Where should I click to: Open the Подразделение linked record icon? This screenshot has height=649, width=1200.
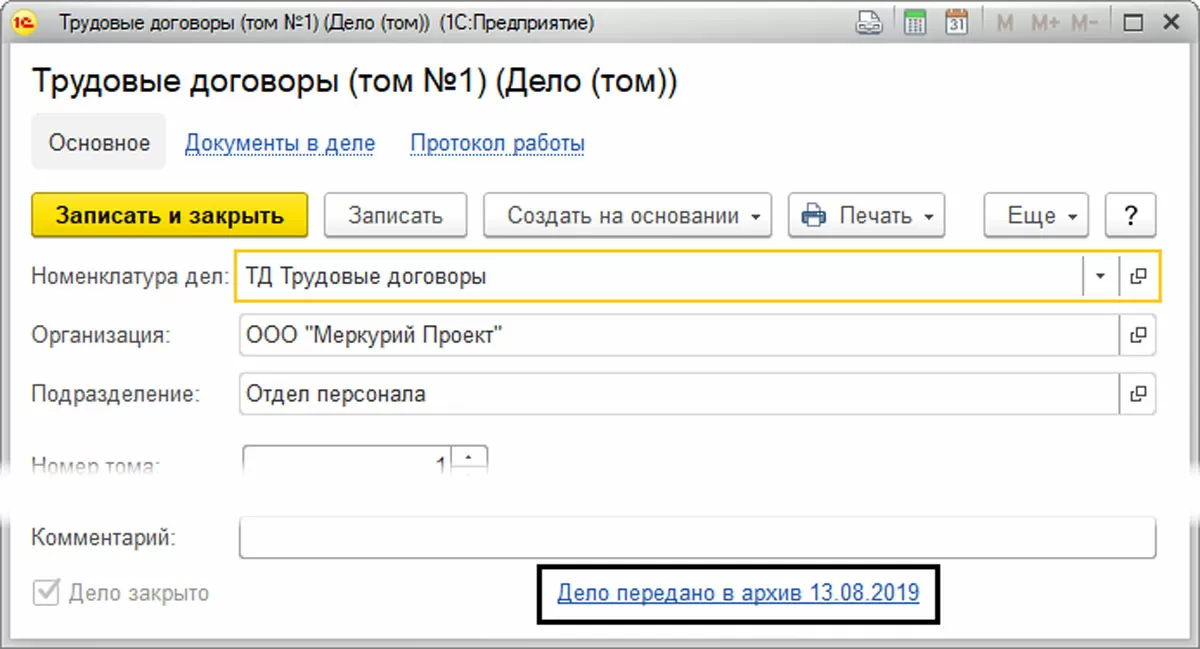pos(1137,394)
